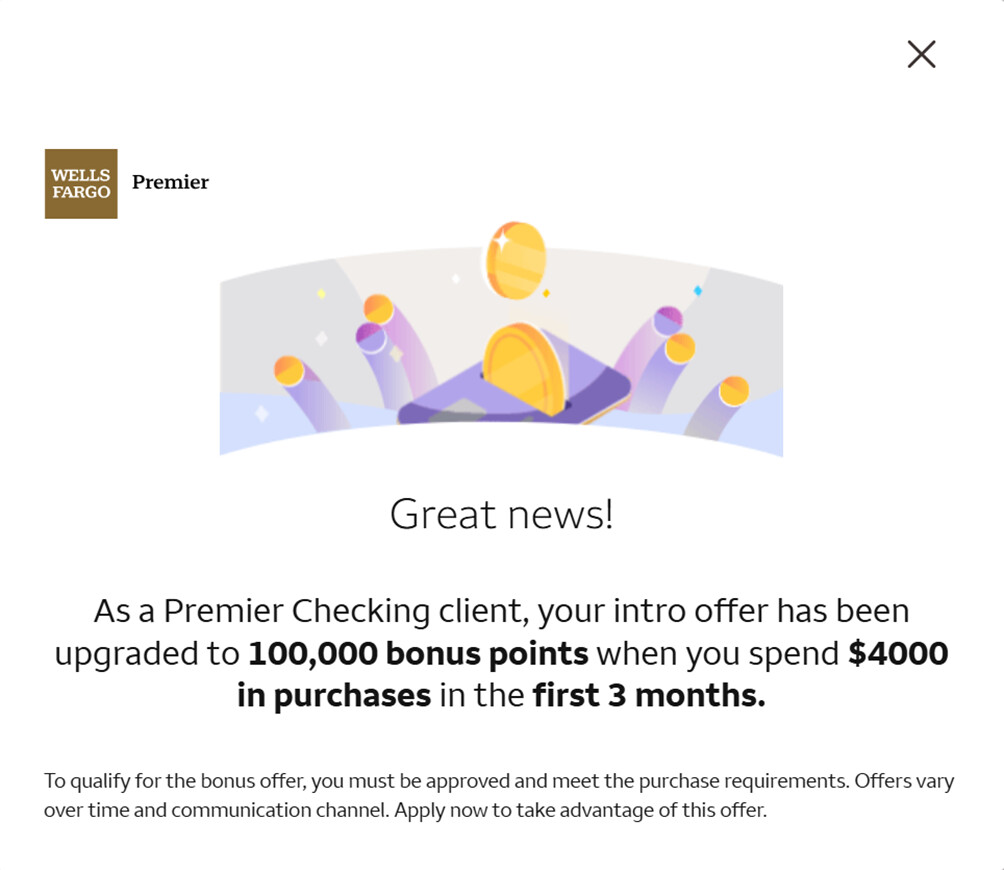
Task: Click the yellow diamond sparkle on illustration's left
Action: (321, 294)
